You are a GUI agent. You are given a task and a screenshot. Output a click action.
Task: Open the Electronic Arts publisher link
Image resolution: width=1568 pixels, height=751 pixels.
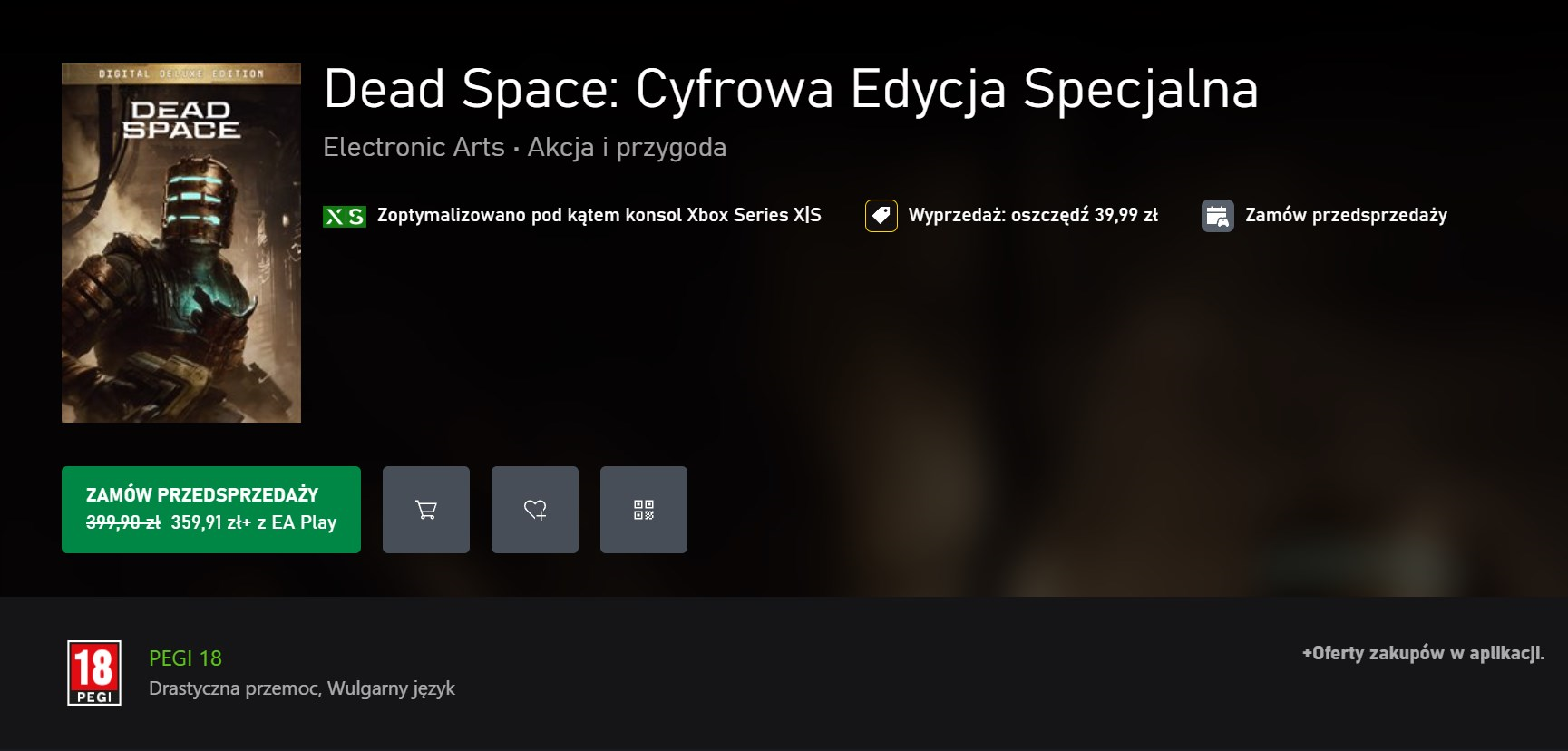pyautogui.click(x=414, y=147)
